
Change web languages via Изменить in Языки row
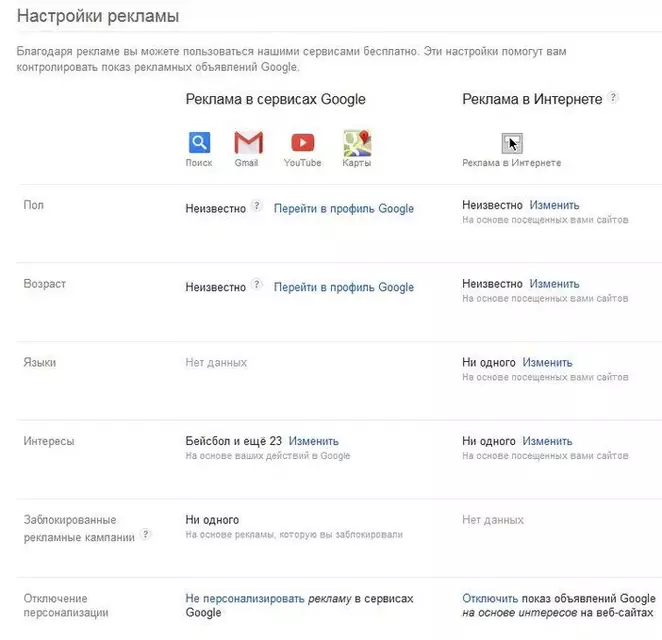pos(547,362)
